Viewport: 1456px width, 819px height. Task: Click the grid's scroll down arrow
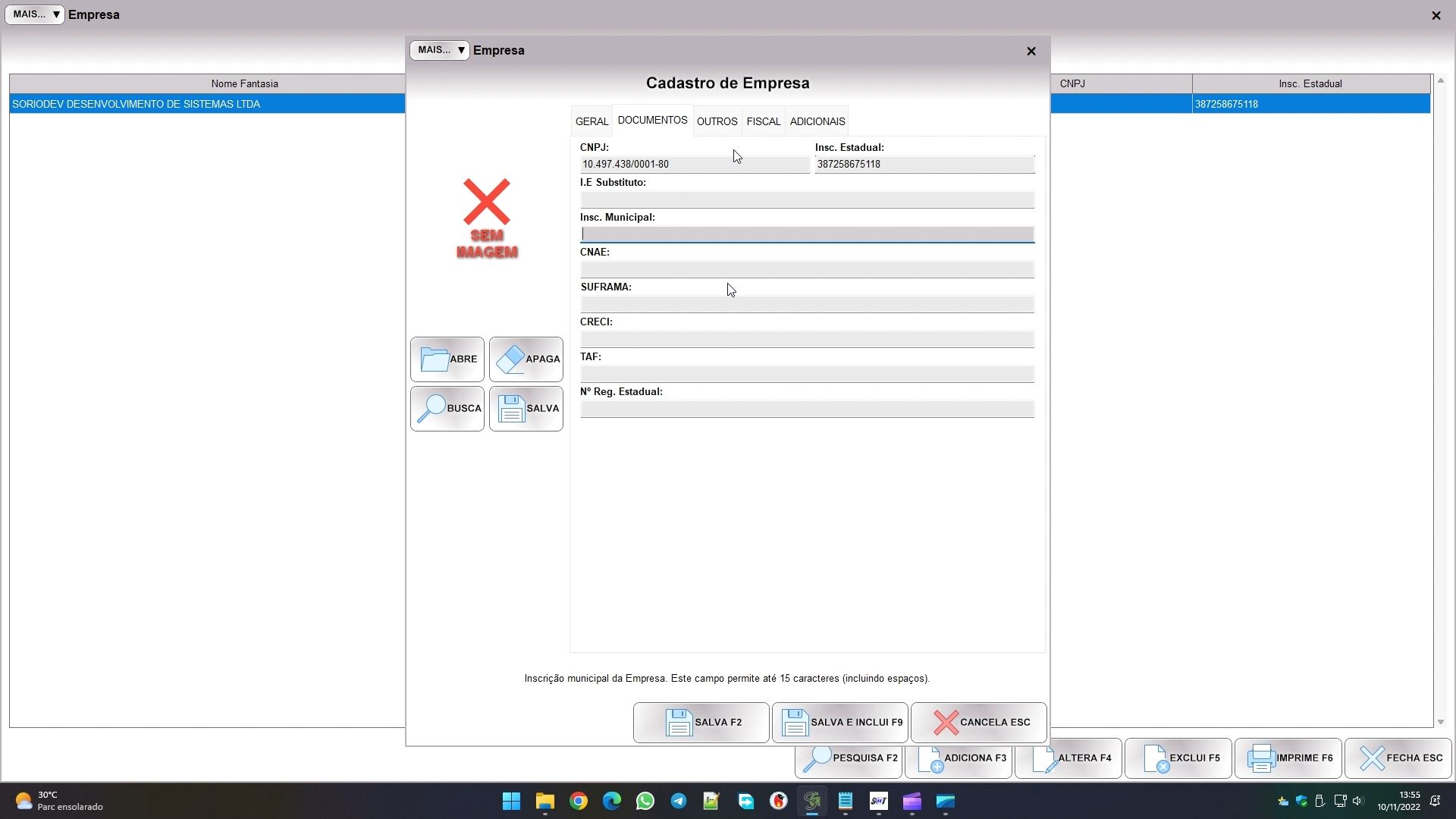click(x=1441, y=723)
